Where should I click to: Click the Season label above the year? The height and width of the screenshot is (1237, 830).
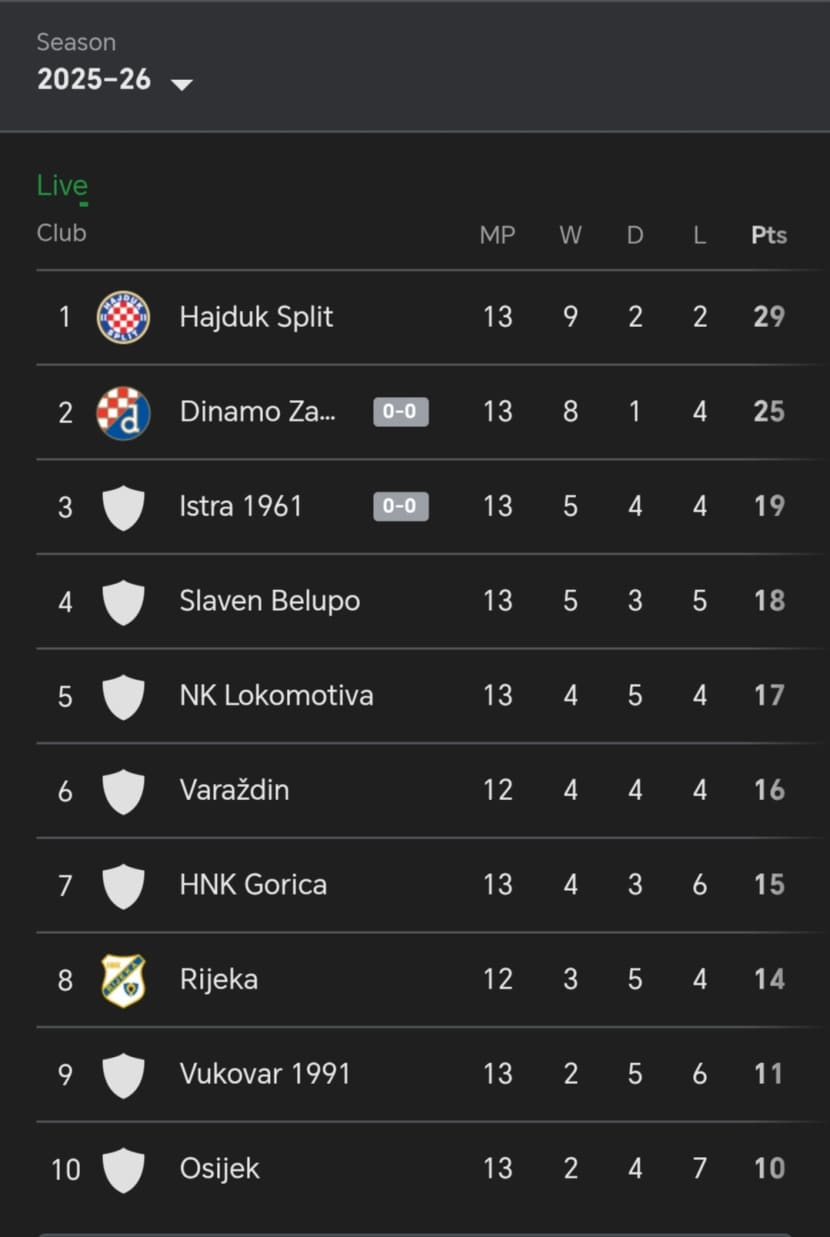[76, 42]
